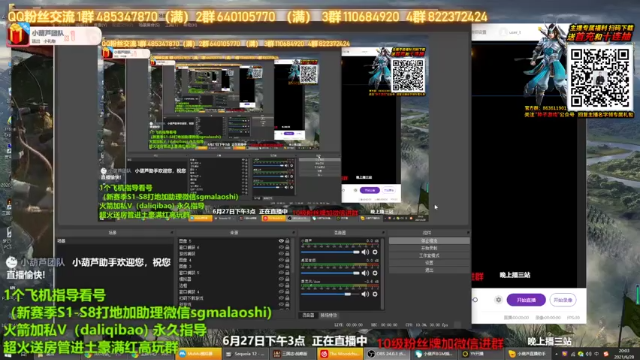Click the circle icon left of the gear
This screenshot has height=360, width=640.
475,300
